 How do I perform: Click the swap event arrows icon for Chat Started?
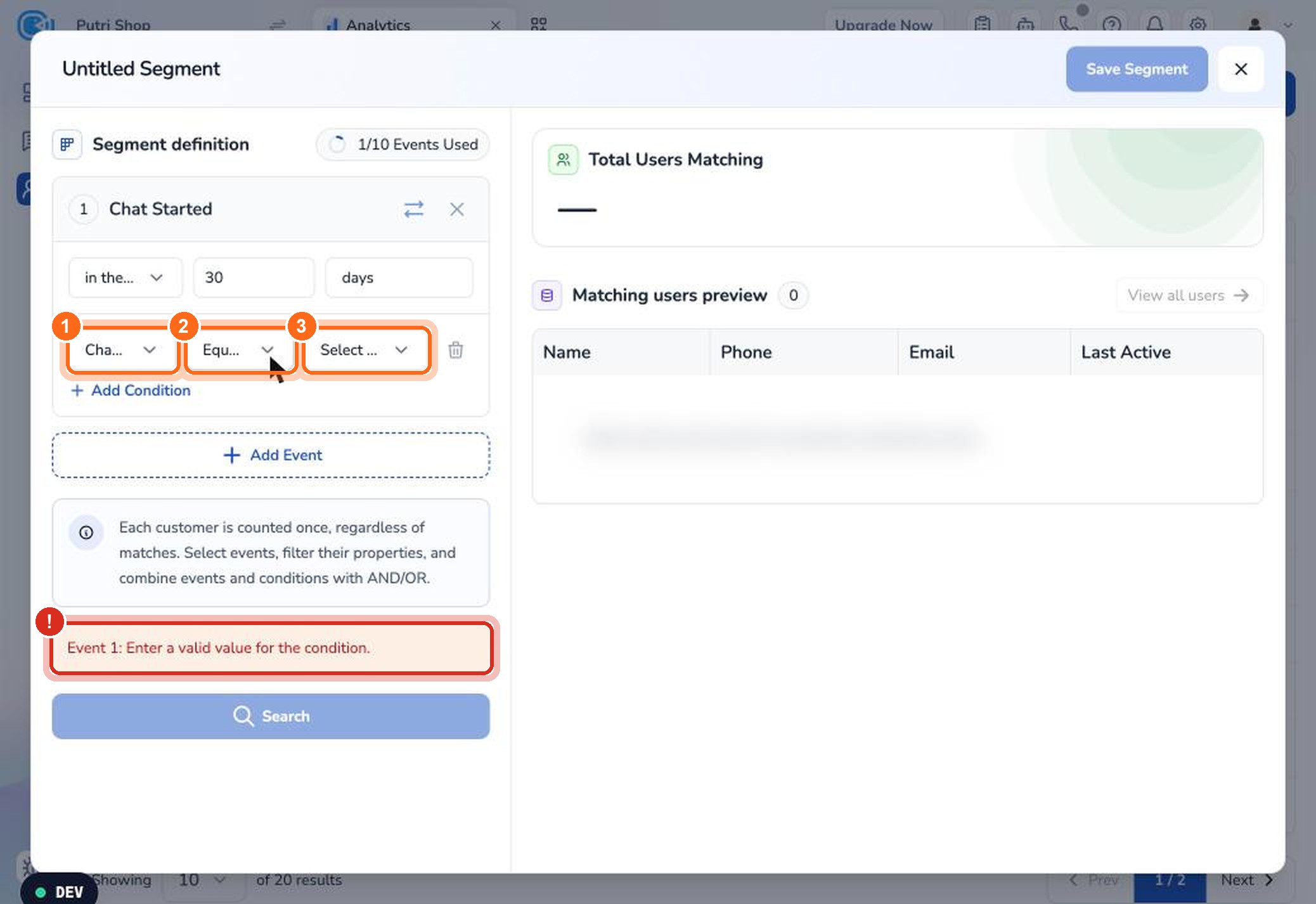[413, 209]
